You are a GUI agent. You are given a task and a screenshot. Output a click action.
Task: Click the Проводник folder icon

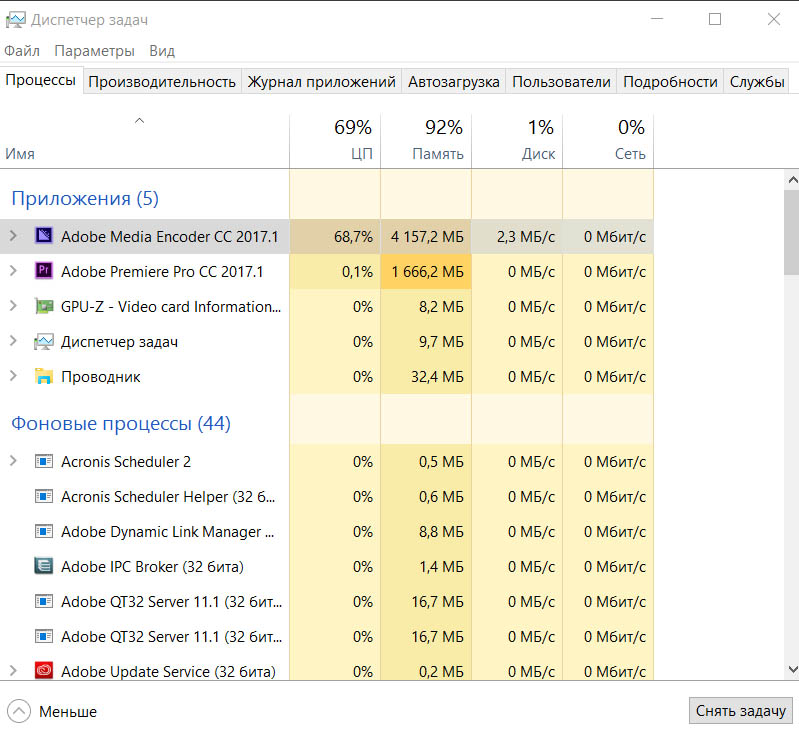(x=44, y=376)
